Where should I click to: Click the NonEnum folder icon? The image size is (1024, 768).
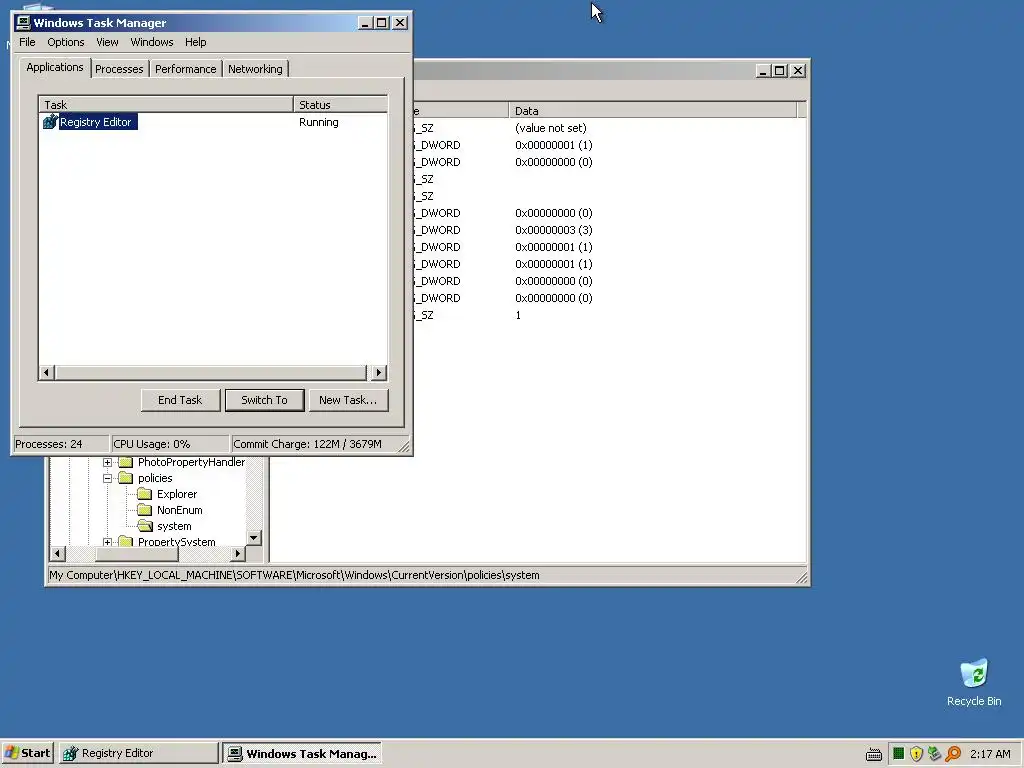click(x=144, y=510)
